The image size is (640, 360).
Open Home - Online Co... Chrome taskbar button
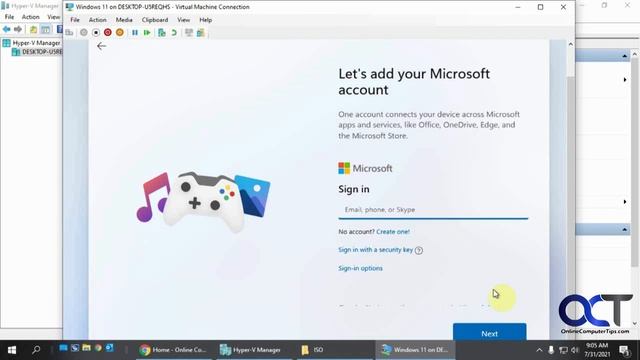tap(173, 350)
